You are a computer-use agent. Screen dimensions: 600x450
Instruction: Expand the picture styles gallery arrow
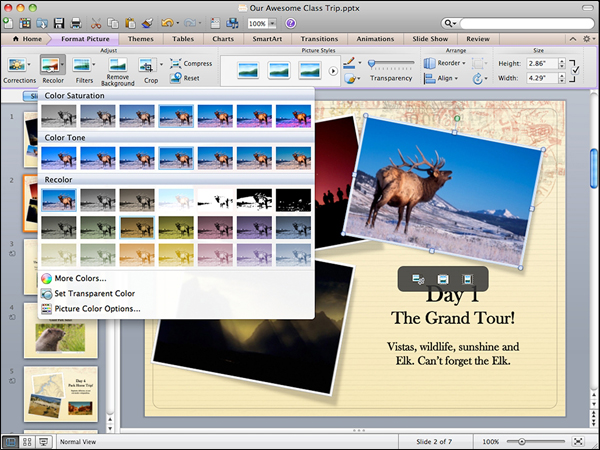coord(333,71)
